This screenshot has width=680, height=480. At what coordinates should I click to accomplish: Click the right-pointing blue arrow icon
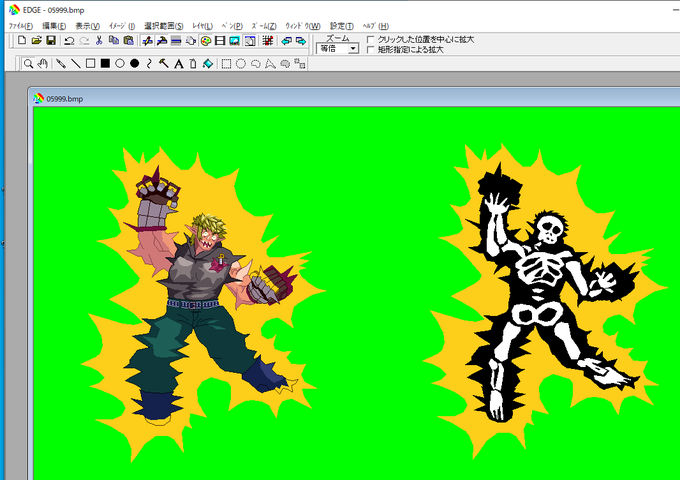coord(301,41)
